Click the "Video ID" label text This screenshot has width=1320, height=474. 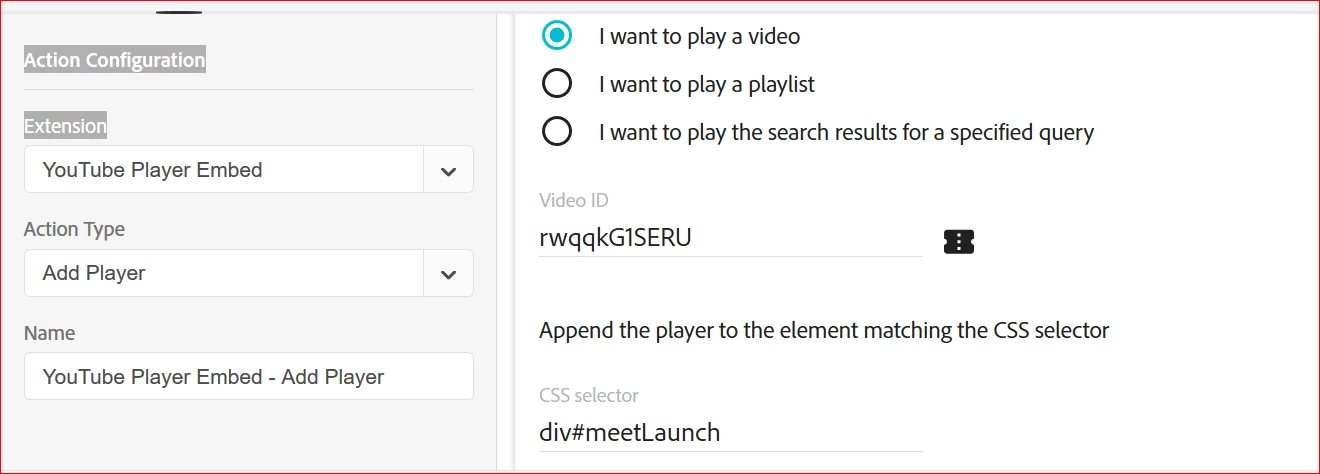tap(573, 200)
